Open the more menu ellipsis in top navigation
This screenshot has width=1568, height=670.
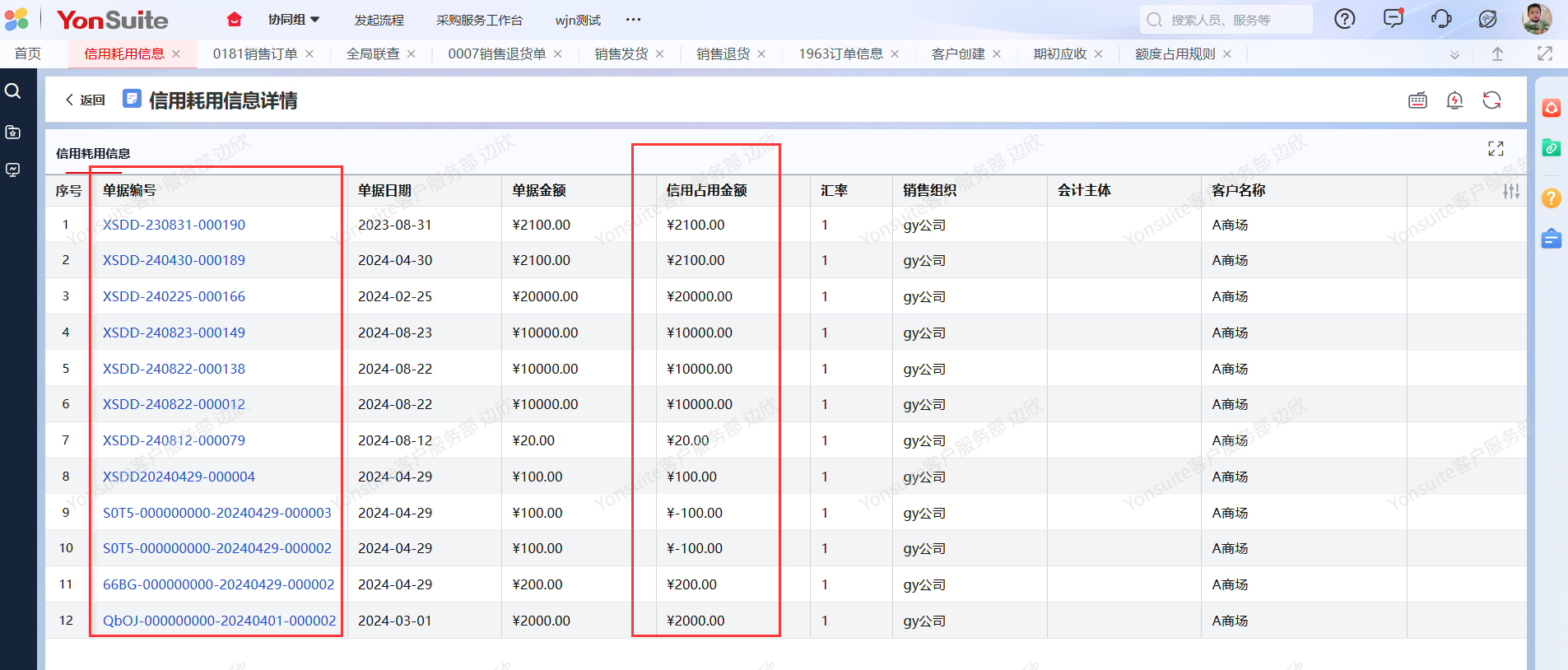point(633,20)
